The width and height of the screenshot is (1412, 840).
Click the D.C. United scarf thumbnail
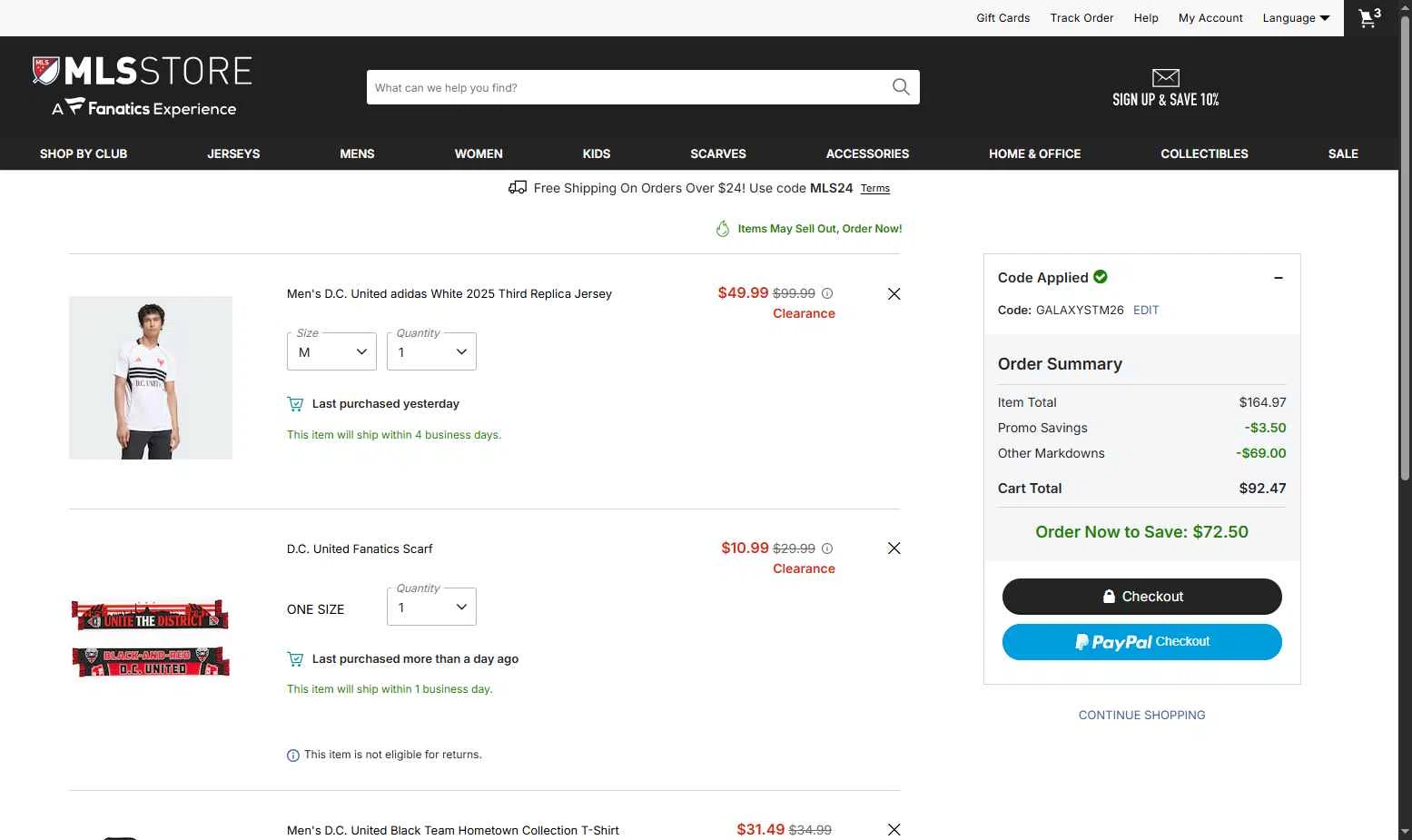tap(151, 638)
